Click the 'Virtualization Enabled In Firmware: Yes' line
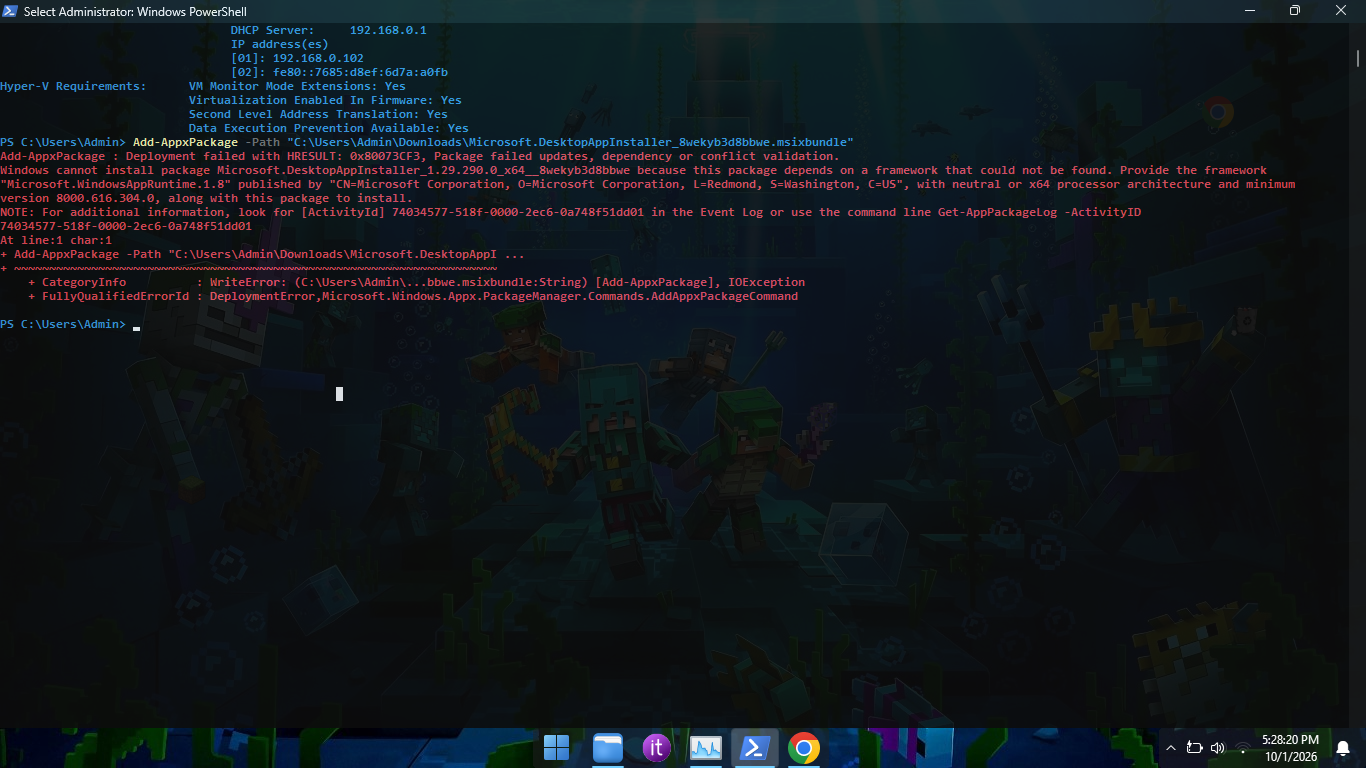This screenshot has width=1366, height=768. 325,100
